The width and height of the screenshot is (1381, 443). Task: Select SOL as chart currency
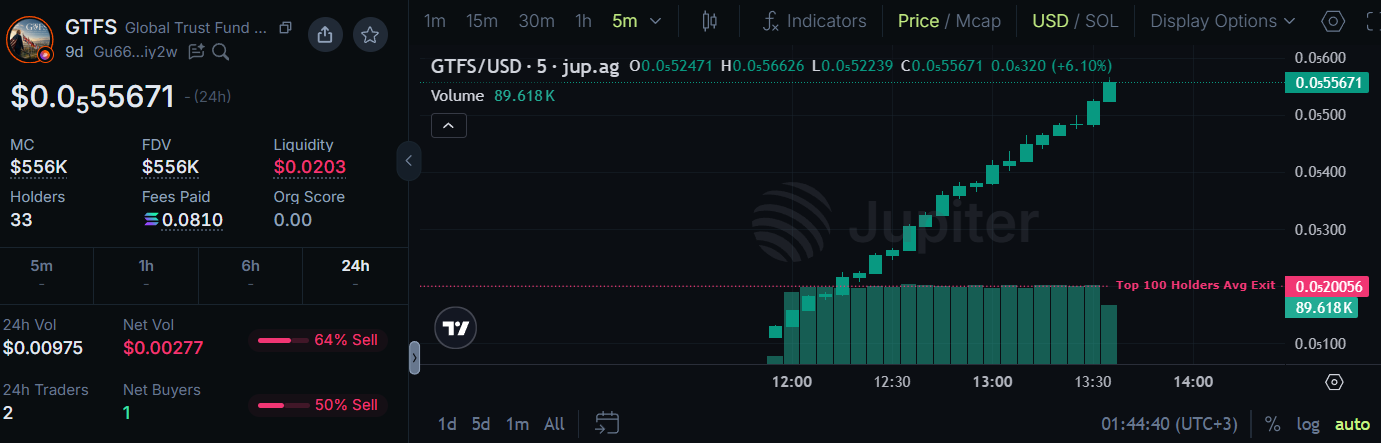tap(1101, 21)
